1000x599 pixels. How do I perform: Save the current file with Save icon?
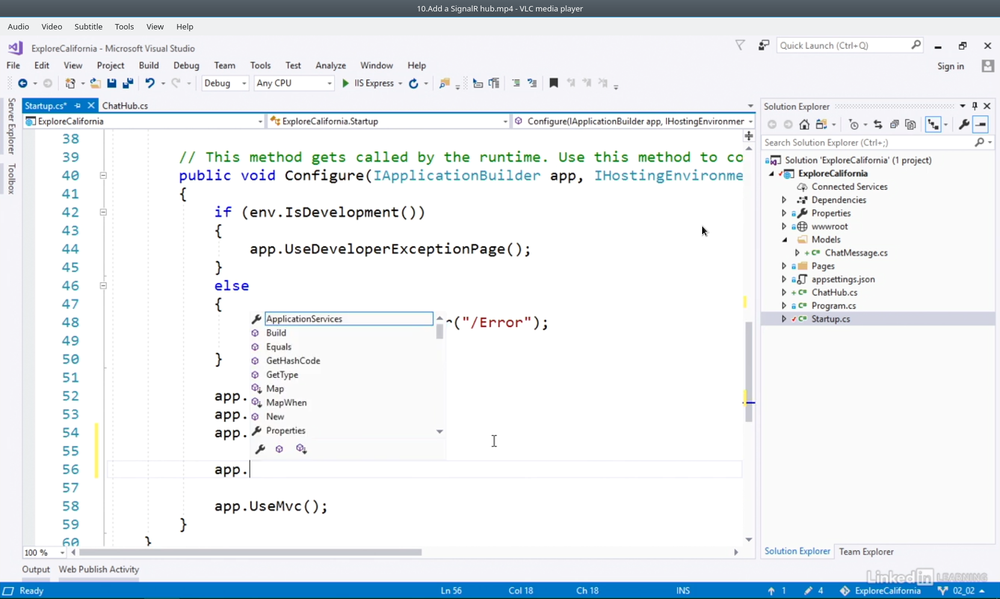[112, 84]
